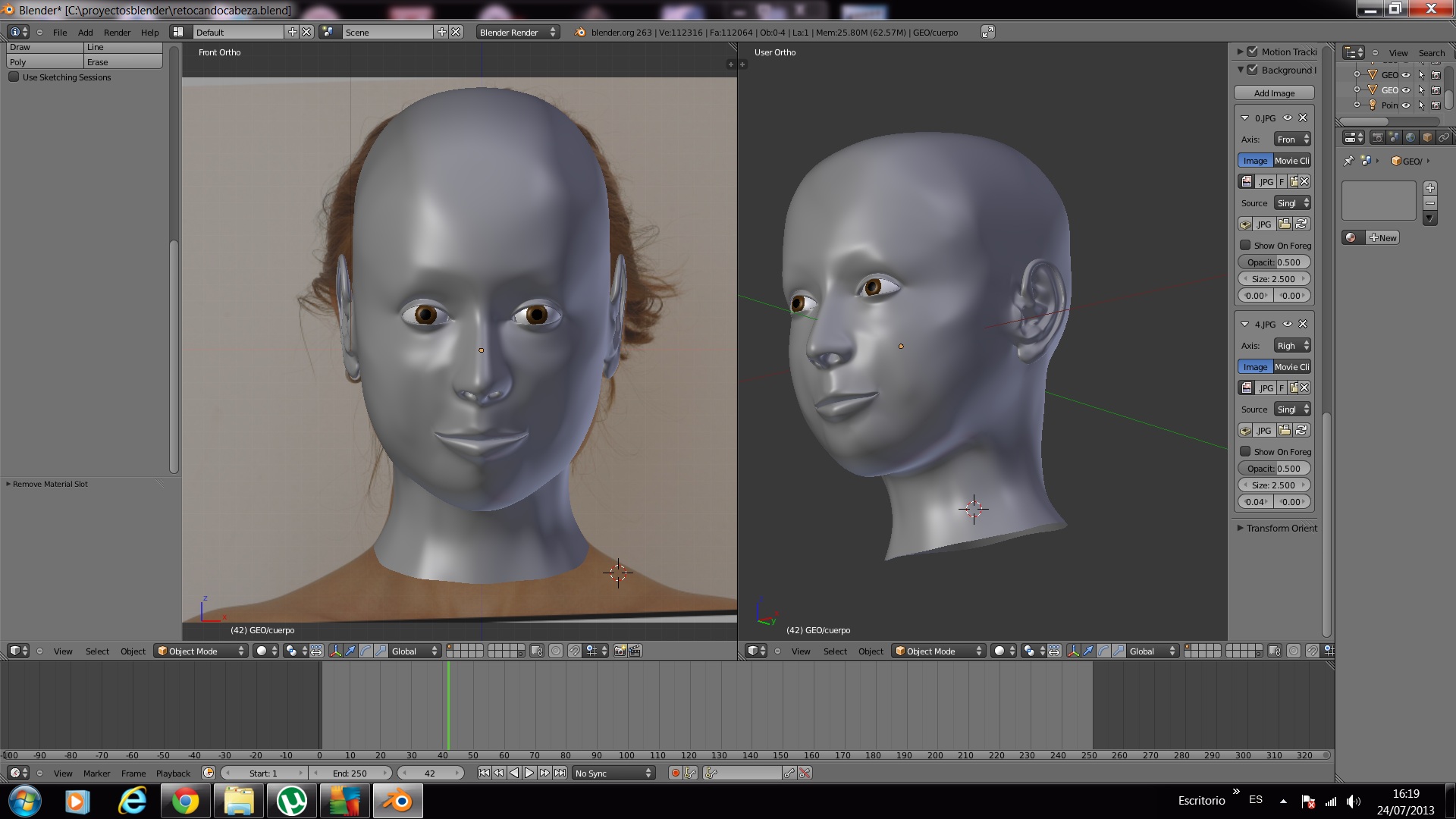Add a material slot with plus button

click(1429, 187)
